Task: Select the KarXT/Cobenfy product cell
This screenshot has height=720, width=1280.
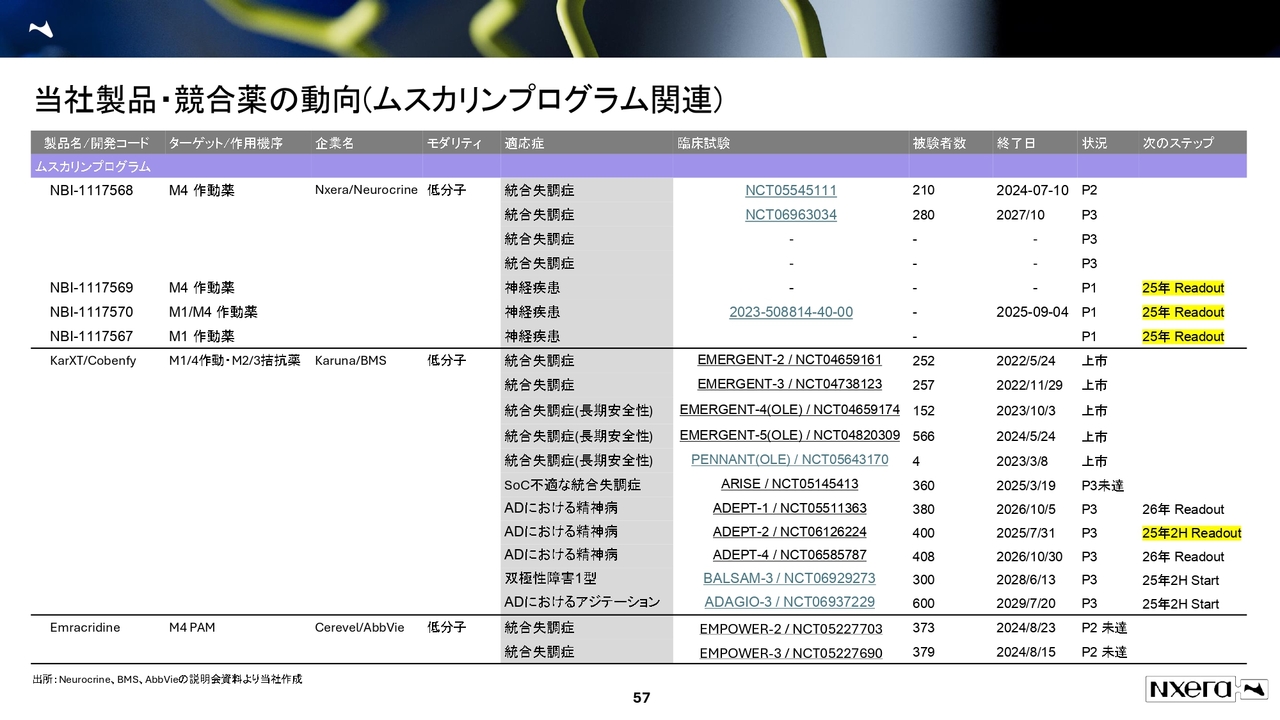Action: pyautogui.click(x=92, y=360)
